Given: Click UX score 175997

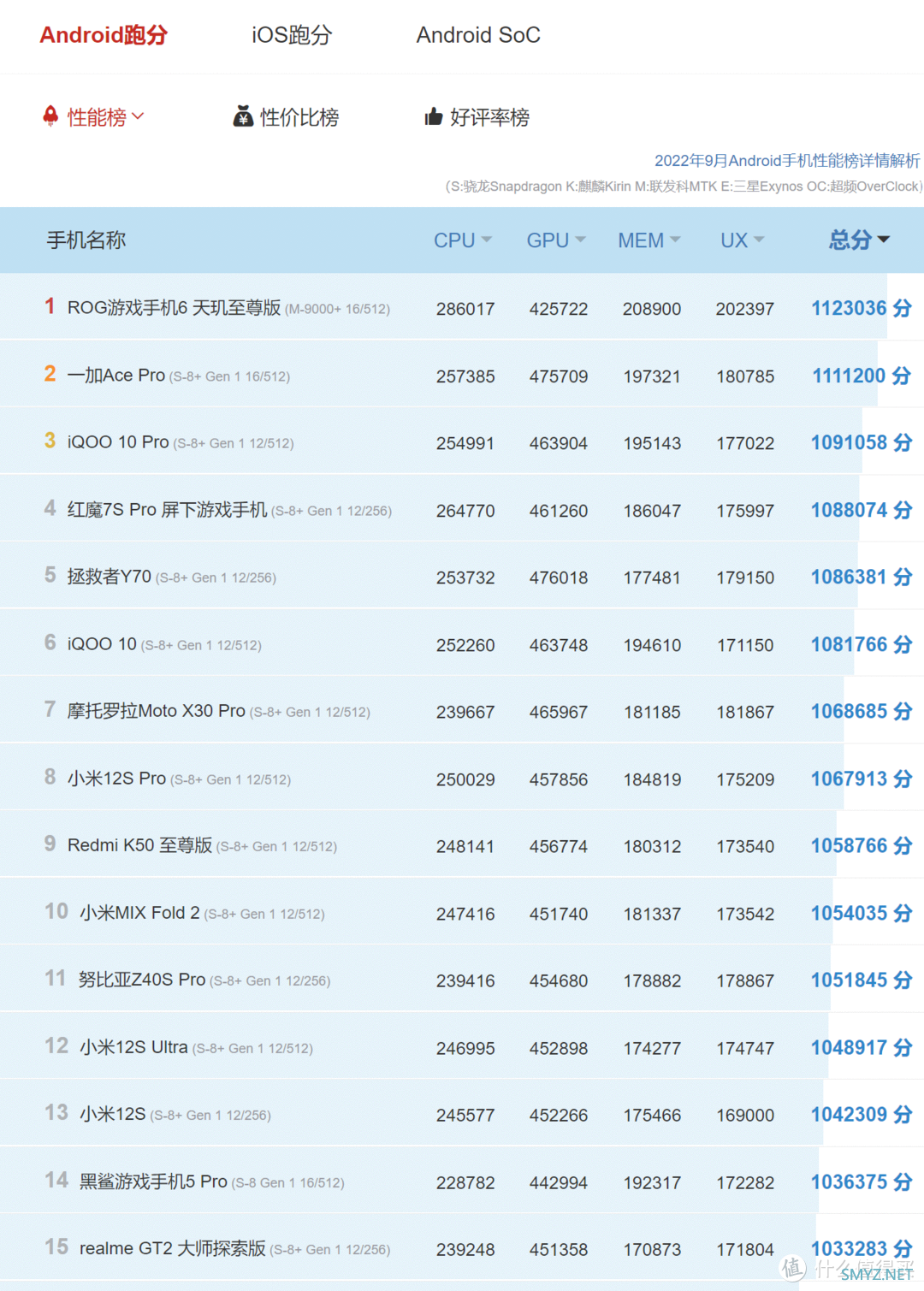Looking at the screenshot, I should [x=745, y=511].
